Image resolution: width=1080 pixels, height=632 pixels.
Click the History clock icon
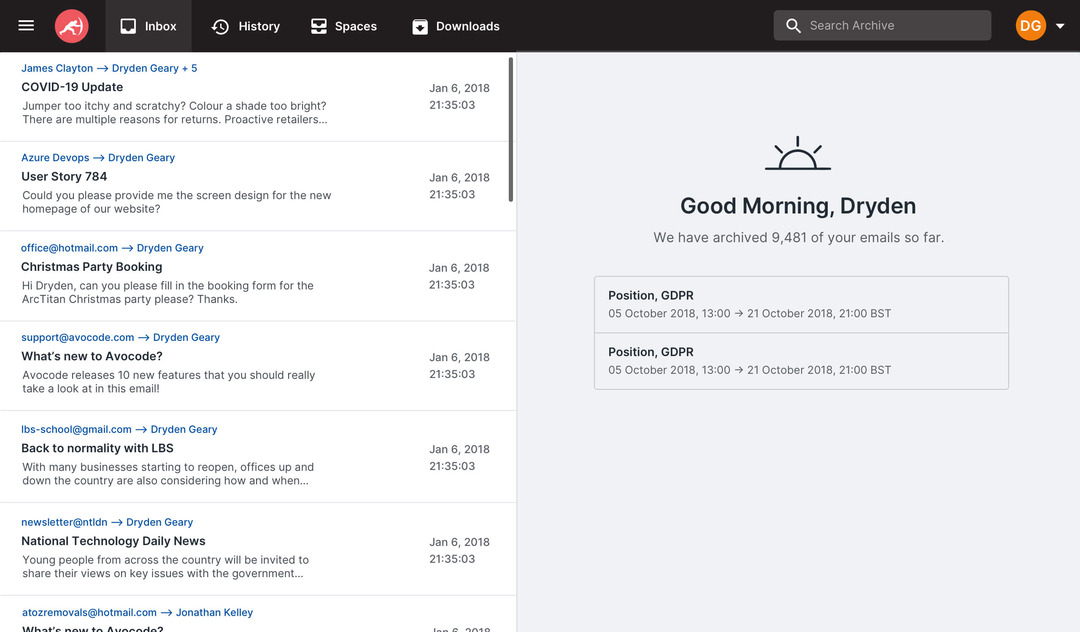tap(220, 25)
